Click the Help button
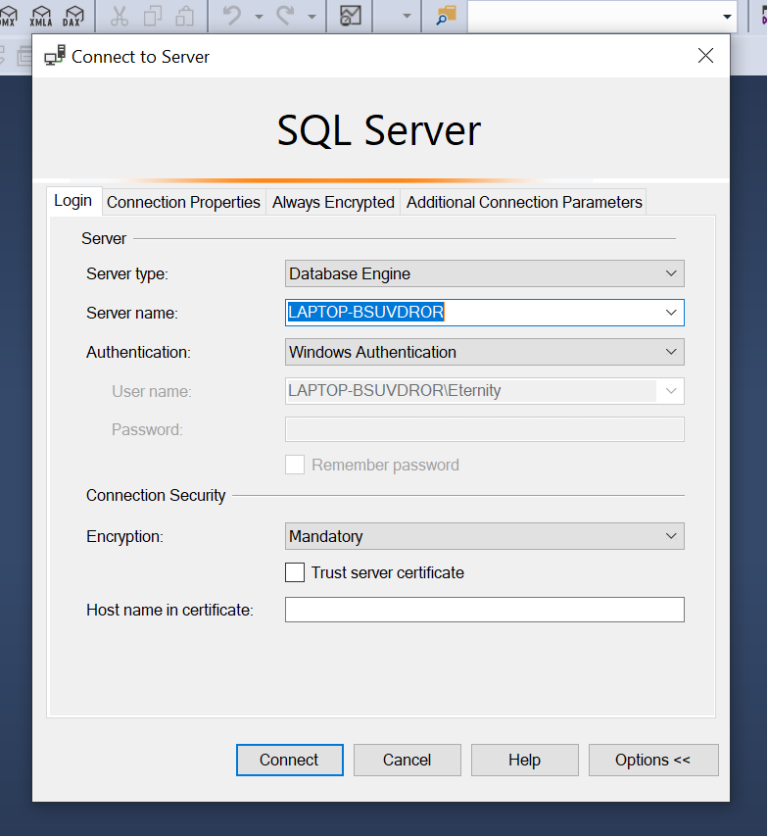This screenshot has width=768, height=837. tap(524, 760)
